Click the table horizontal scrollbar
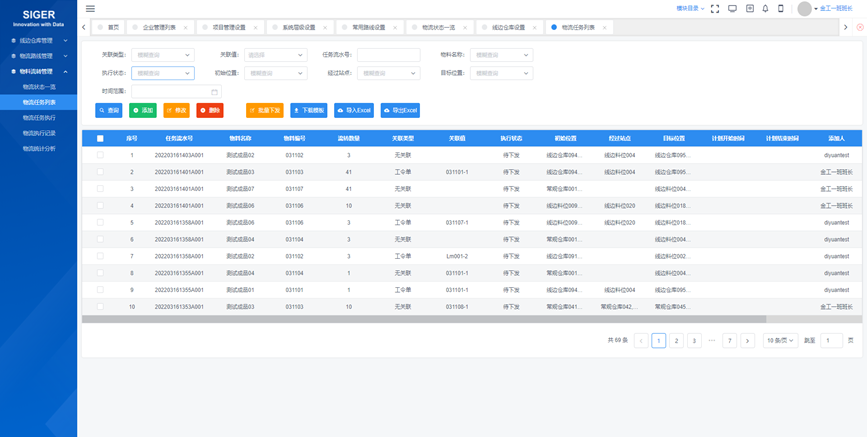The image size is (867, 437). (x=424, y=319)
